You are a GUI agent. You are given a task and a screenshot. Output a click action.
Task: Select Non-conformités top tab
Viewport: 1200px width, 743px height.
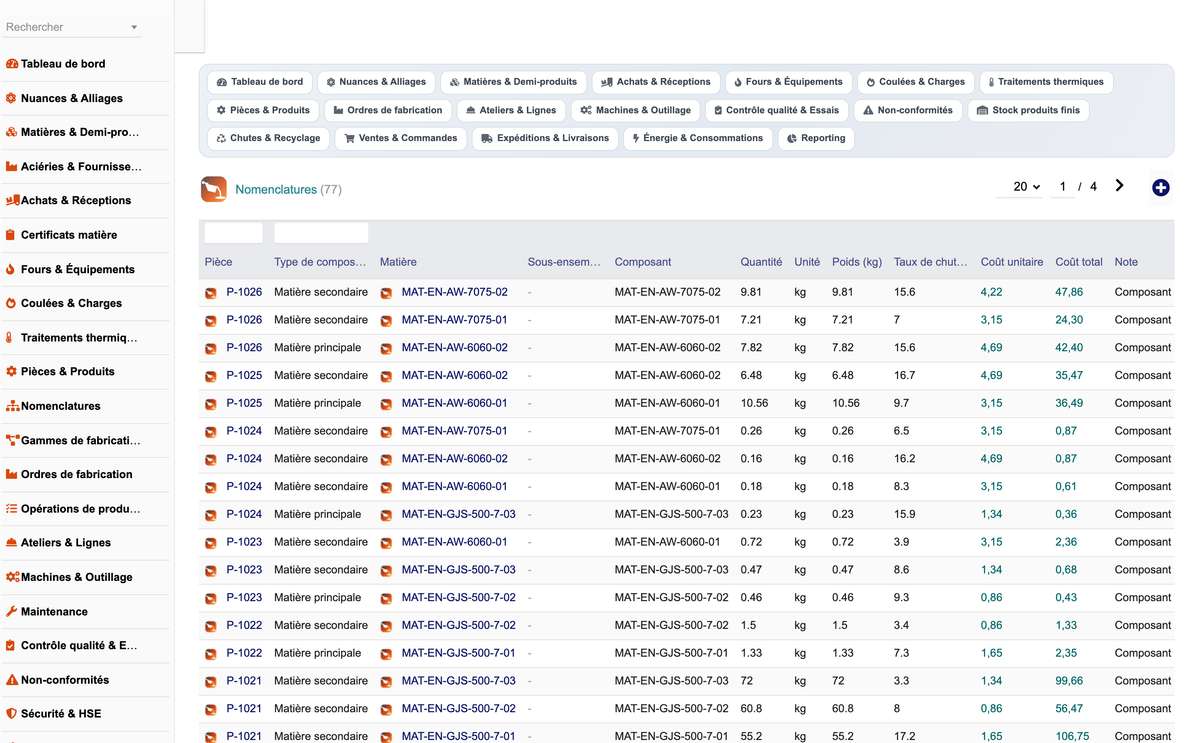tap(908, 110)
